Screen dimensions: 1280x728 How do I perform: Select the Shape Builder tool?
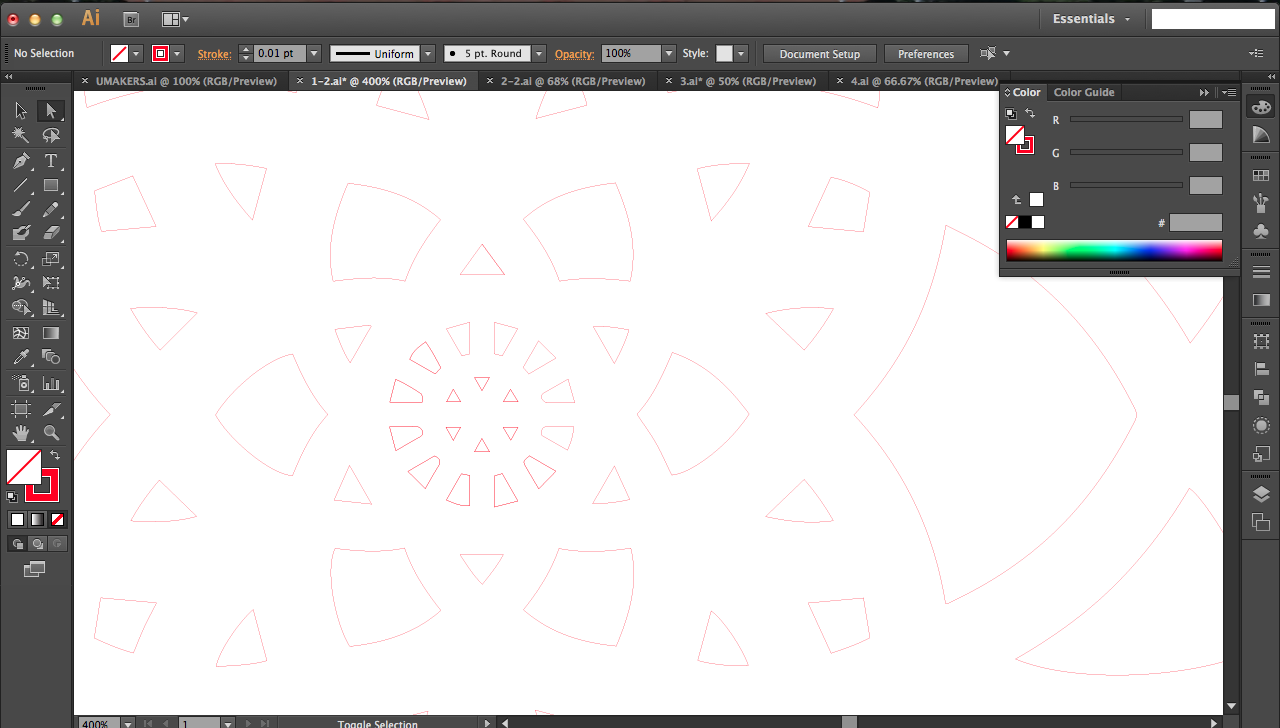point(21,308)
